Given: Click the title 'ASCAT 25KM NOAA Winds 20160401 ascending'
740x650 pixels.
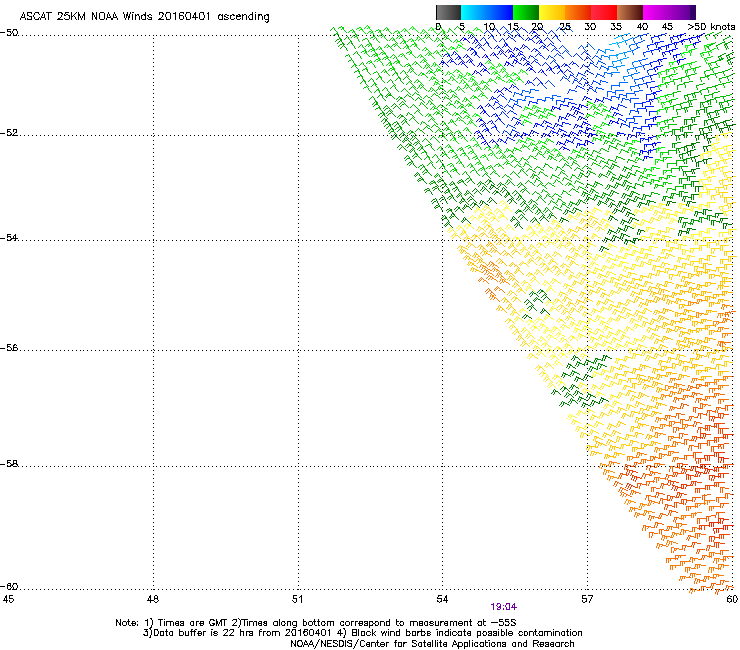Looking at the screenshot, I should [x=144, y=17].
